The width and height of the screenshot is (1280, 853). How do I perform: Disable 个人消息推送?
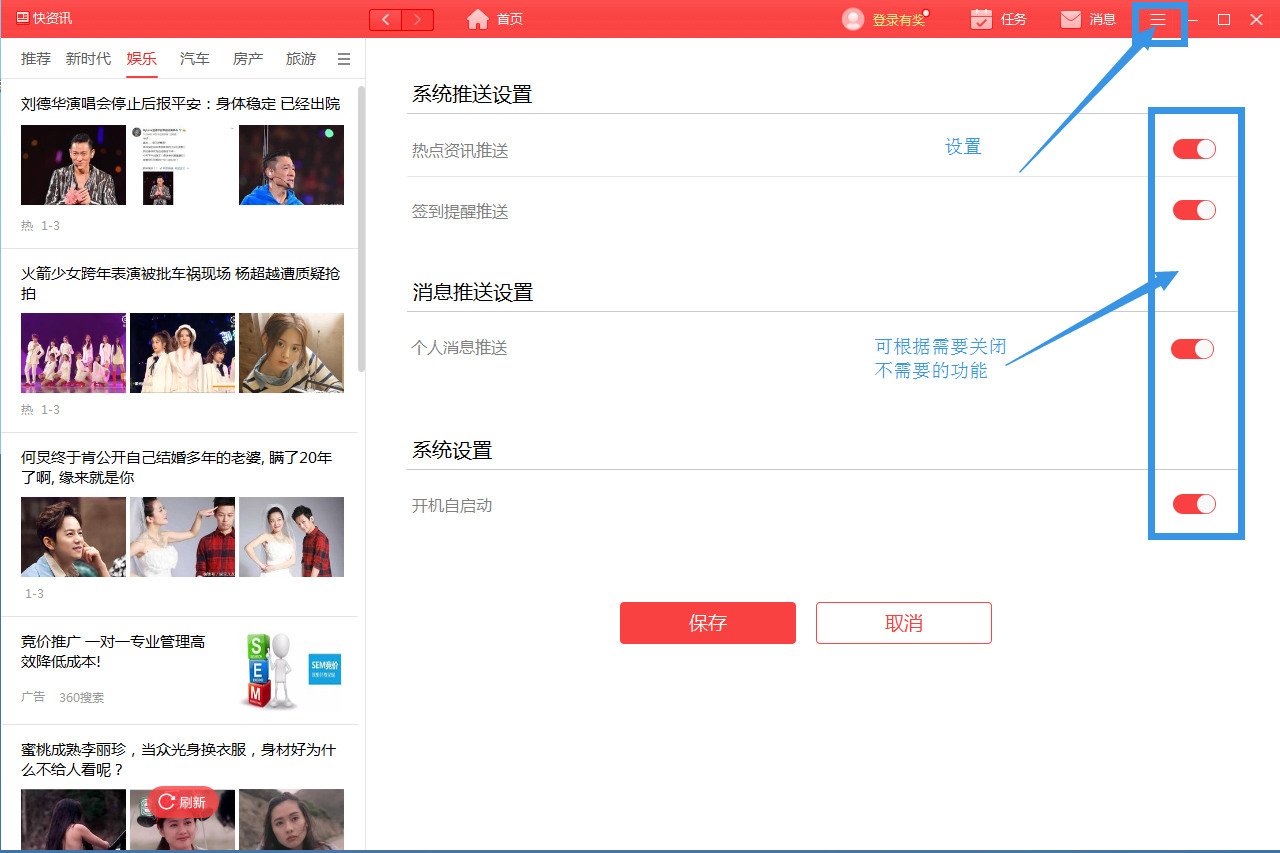[x=1193, y=348]
